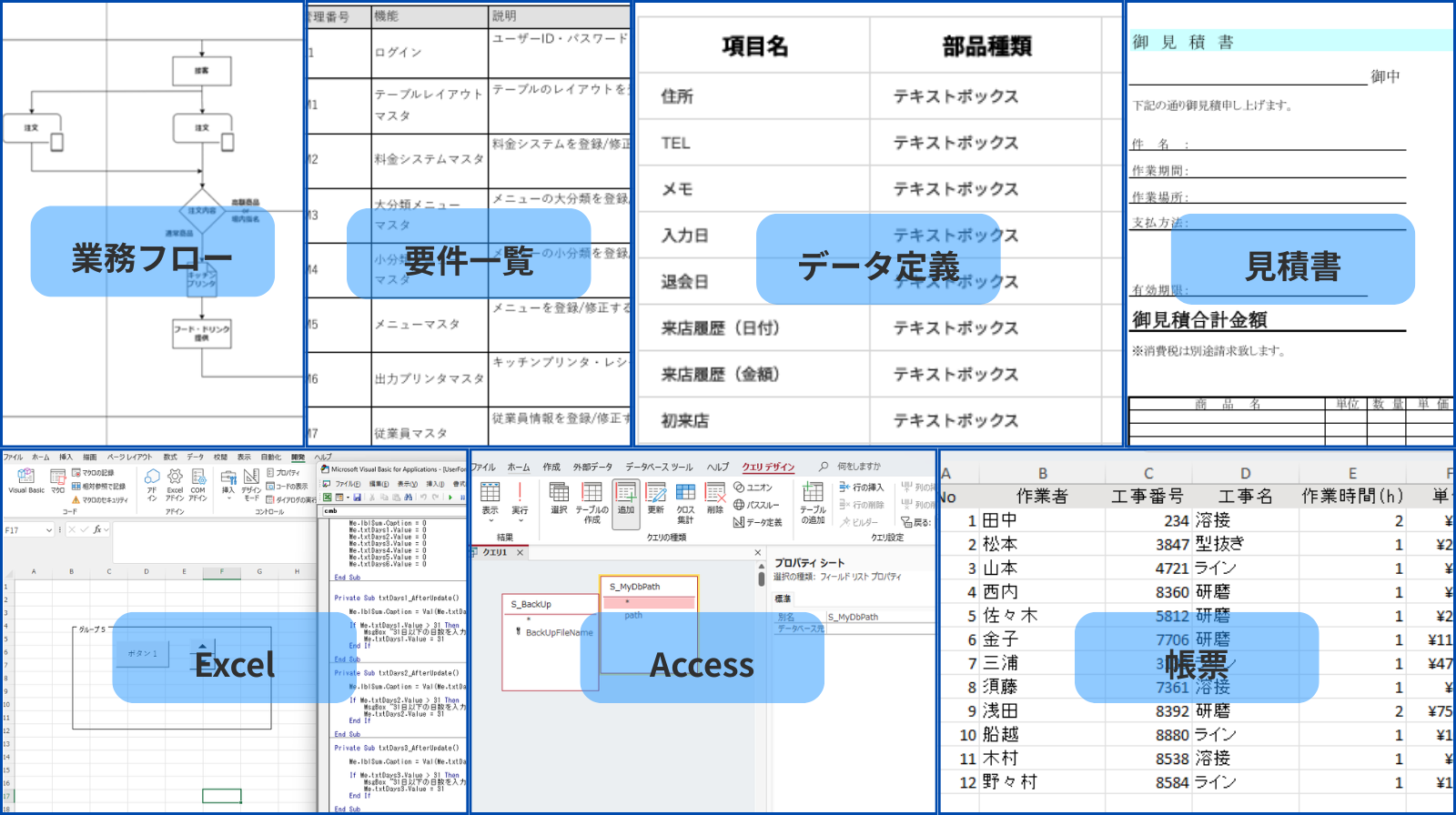Click 住所 in the 項目名 column
The width and height of the screenshot is (1456, 815).
(677, 96)
